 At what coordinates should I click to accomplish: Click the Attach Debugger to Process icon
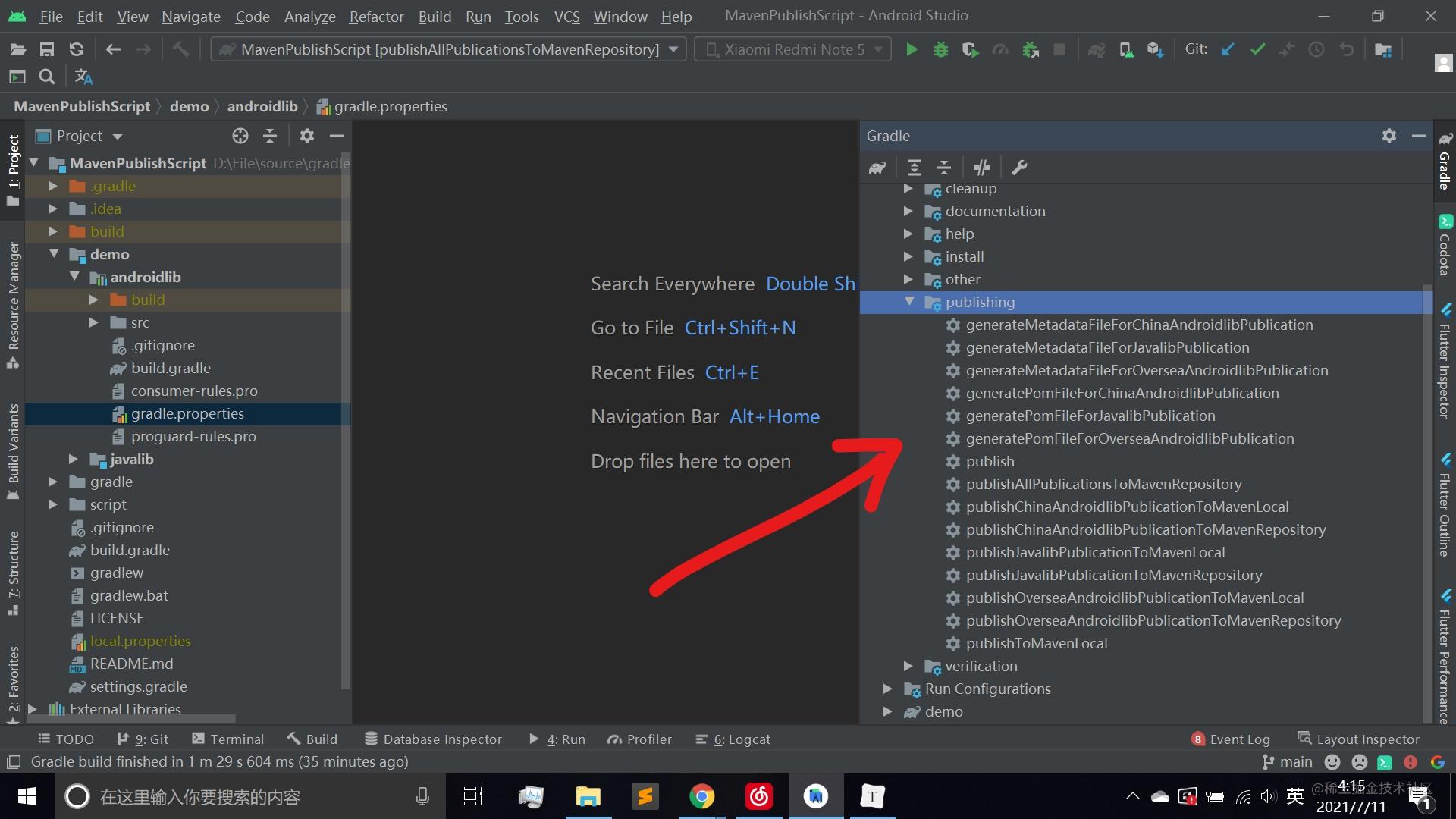[x=1030, y=49]
